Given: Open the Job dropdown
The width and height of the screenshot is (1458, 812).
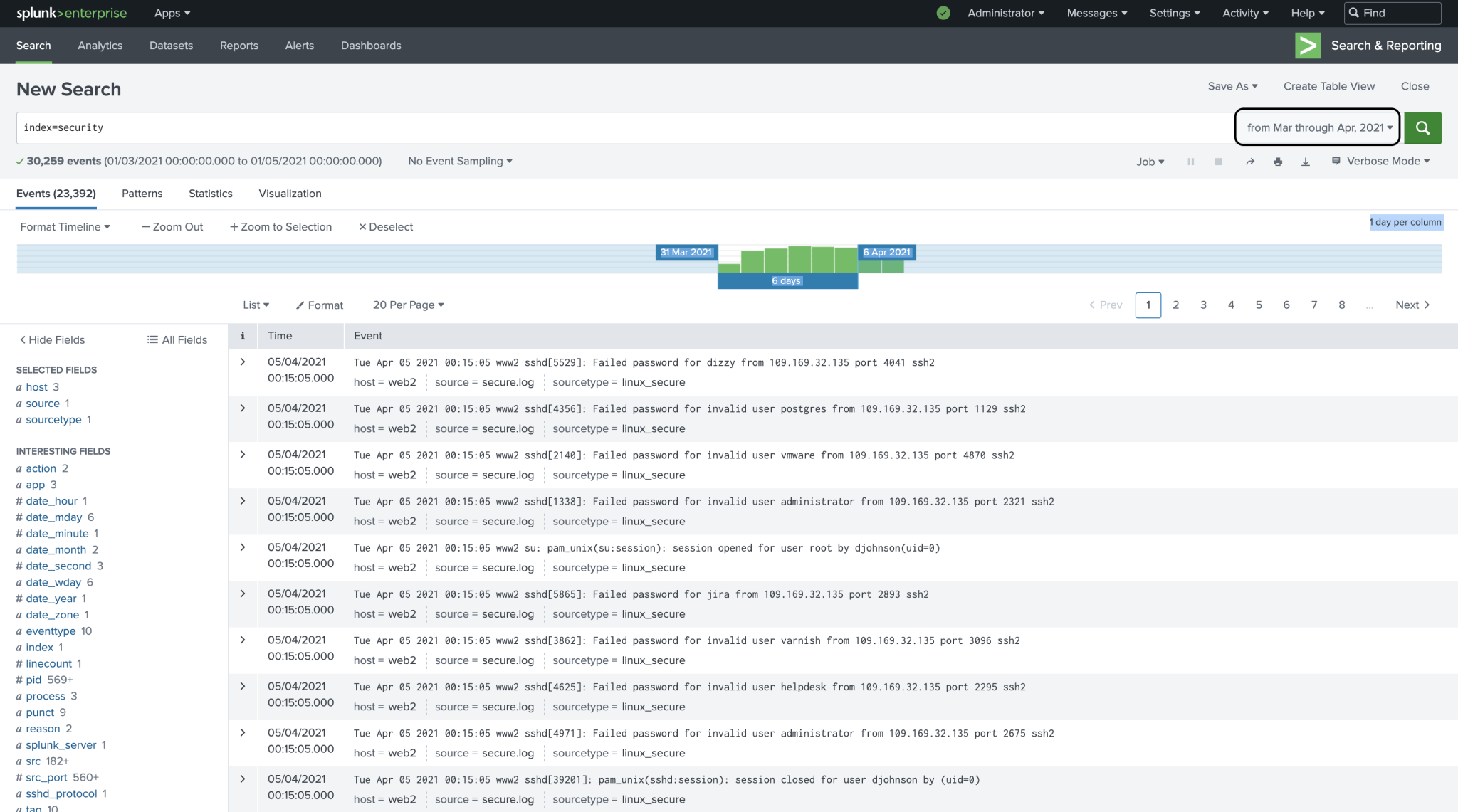Looking at the screenshot, I should (1150, 162).
